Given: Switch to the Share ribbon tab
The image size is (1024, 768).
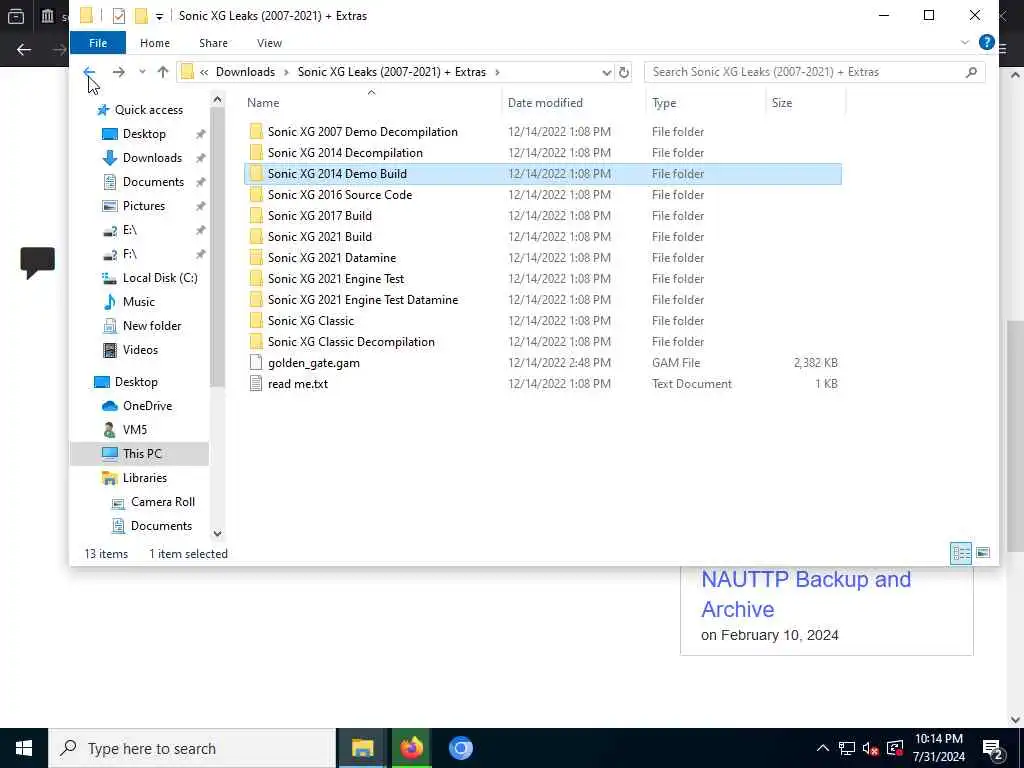Looking at the screenshot, I should pyautogui.click(x=214, y=42).
